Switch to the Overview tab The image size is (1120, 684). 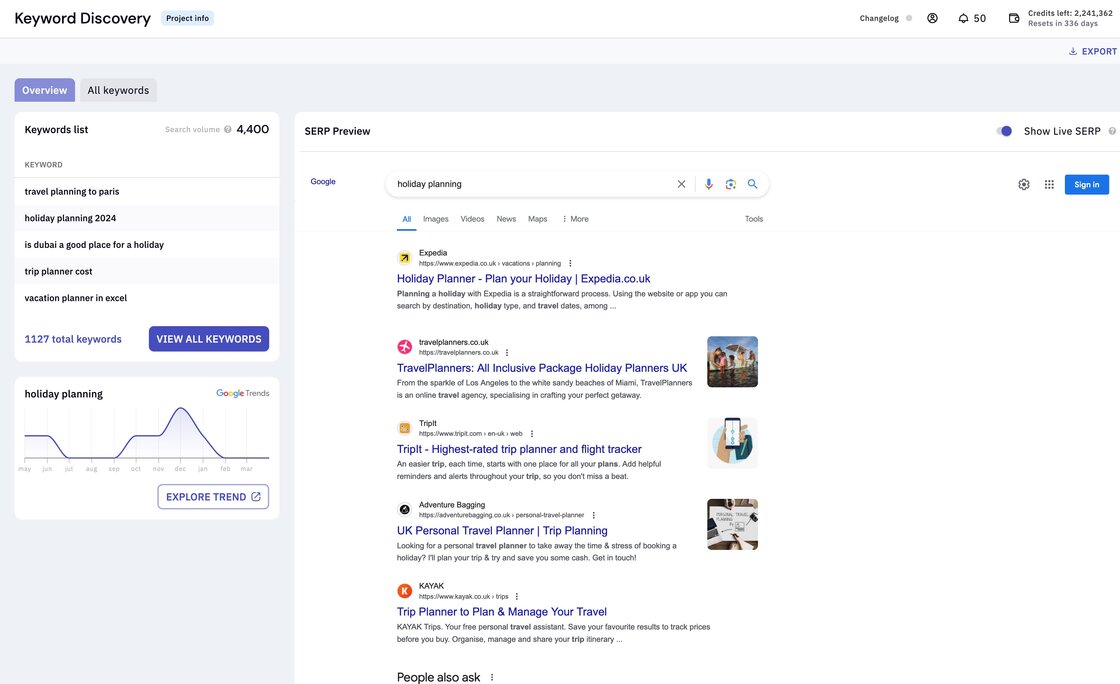(x=44, y=90)
